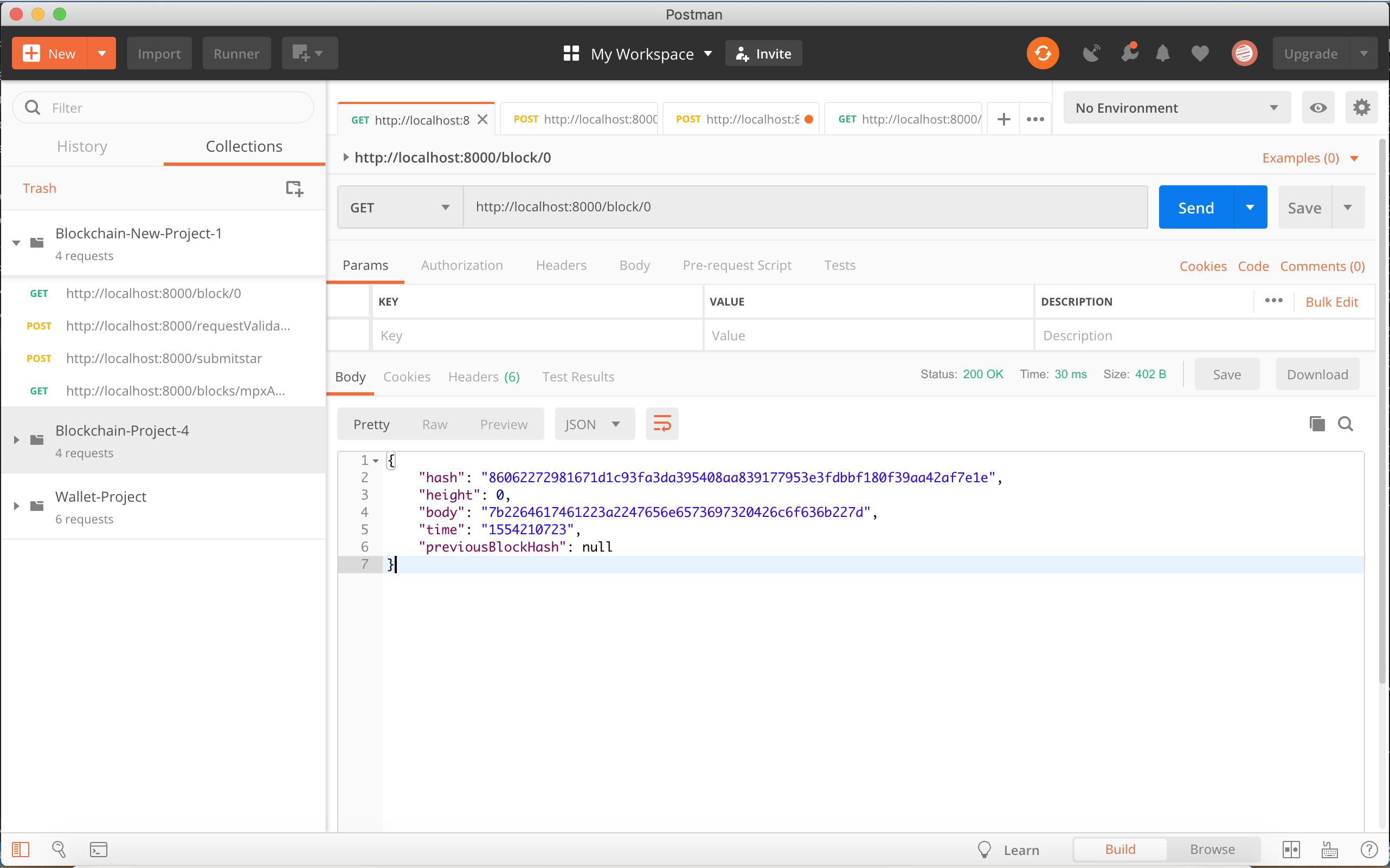The height and width of the screenshot is (868, 1390).
Task: Toggle sidebar visibility in status bar
Action: click(21, 849)
